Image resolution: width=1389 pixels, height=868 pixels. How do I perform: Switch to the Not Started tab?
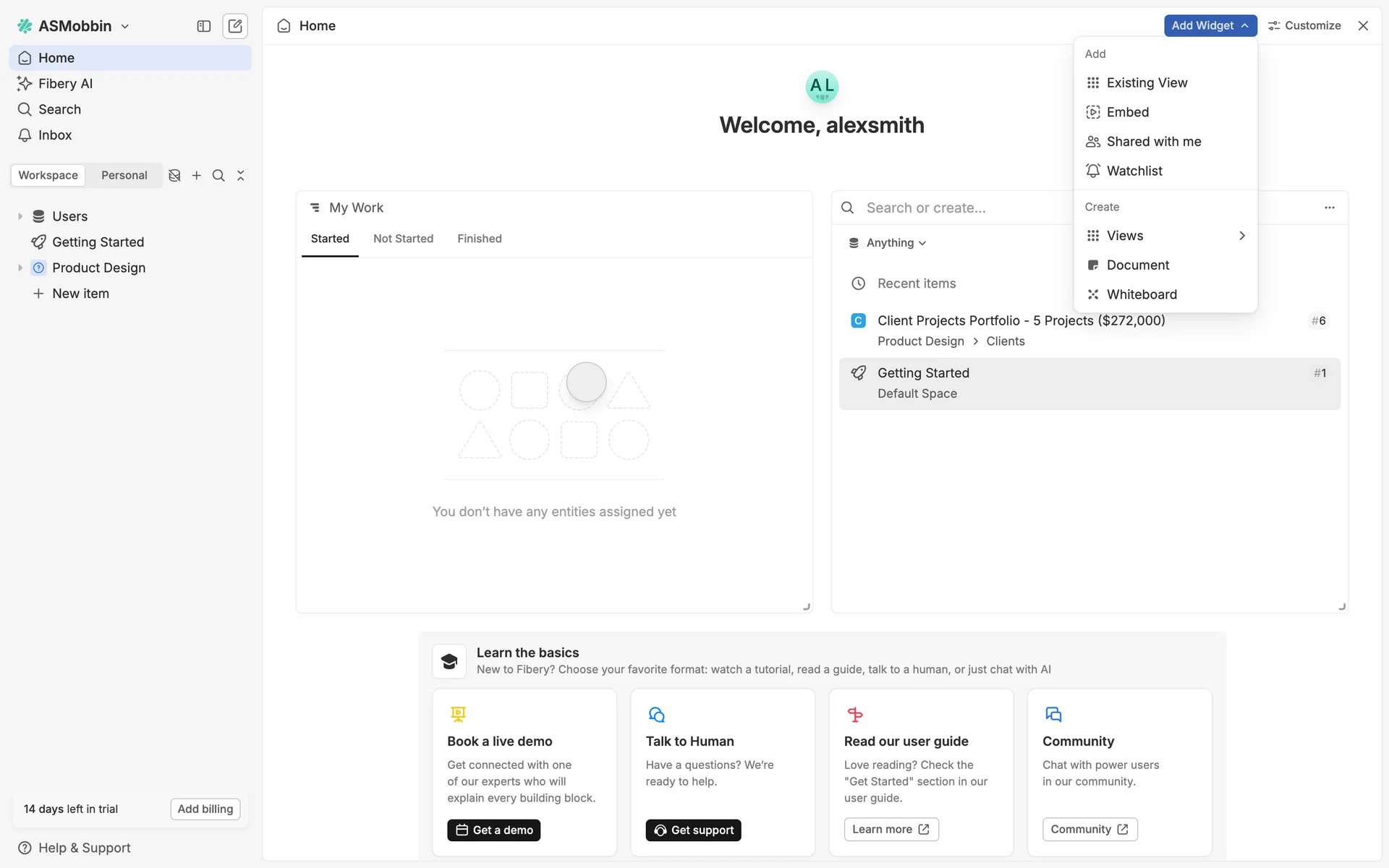click(403, 239)
